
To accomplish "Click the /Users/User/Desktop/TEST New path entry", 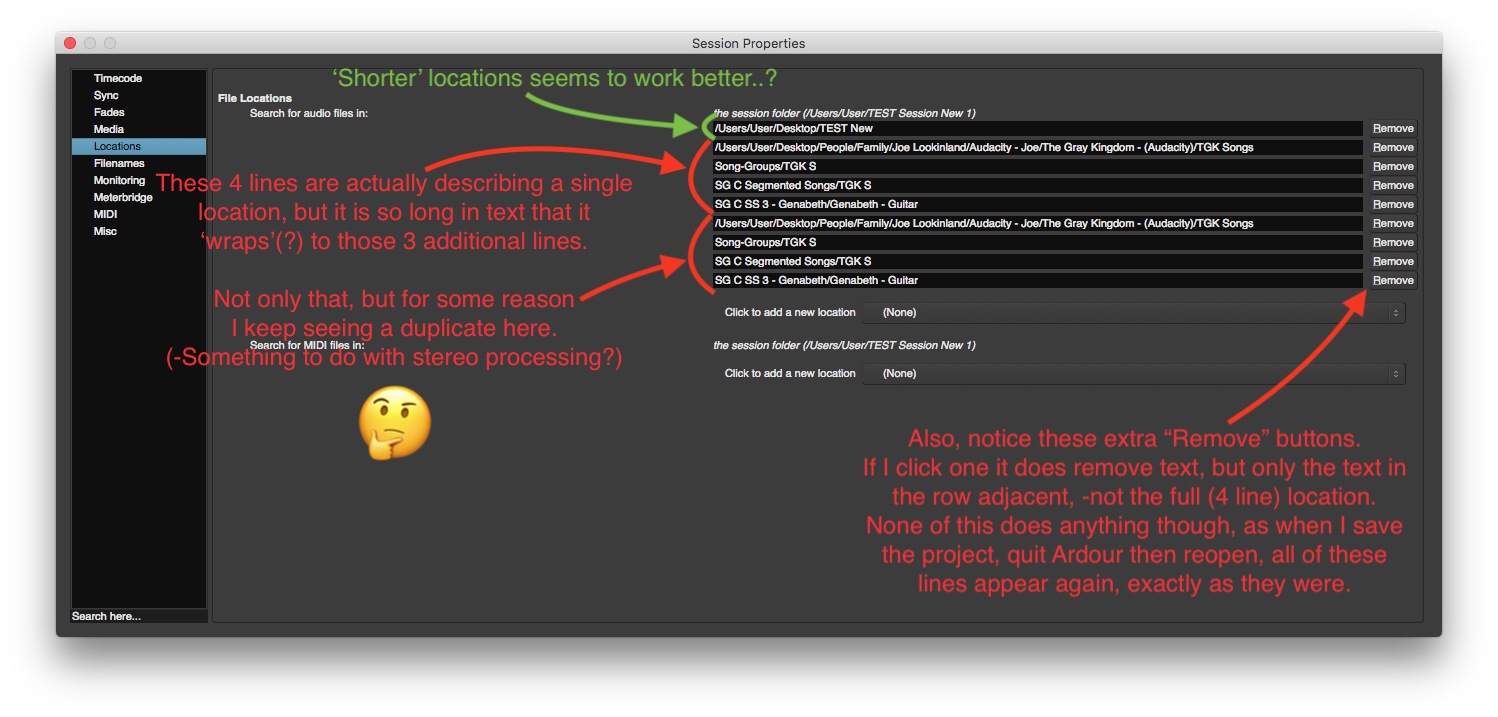I will pos(1037,129).
